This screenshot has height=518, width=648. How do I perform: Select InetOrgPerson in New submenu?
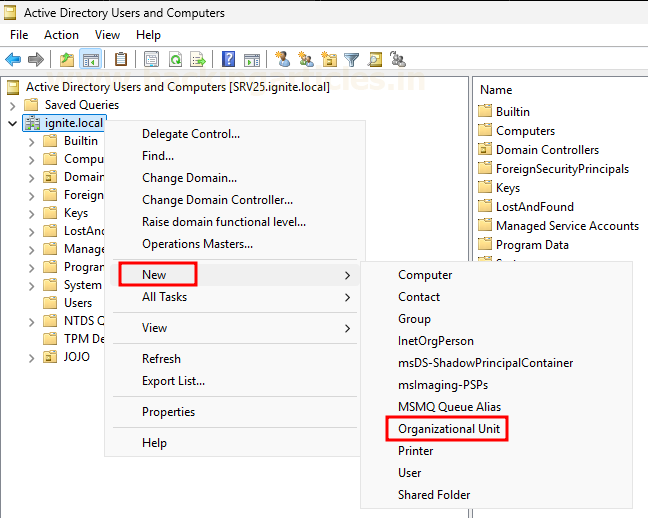coord(436,341)
